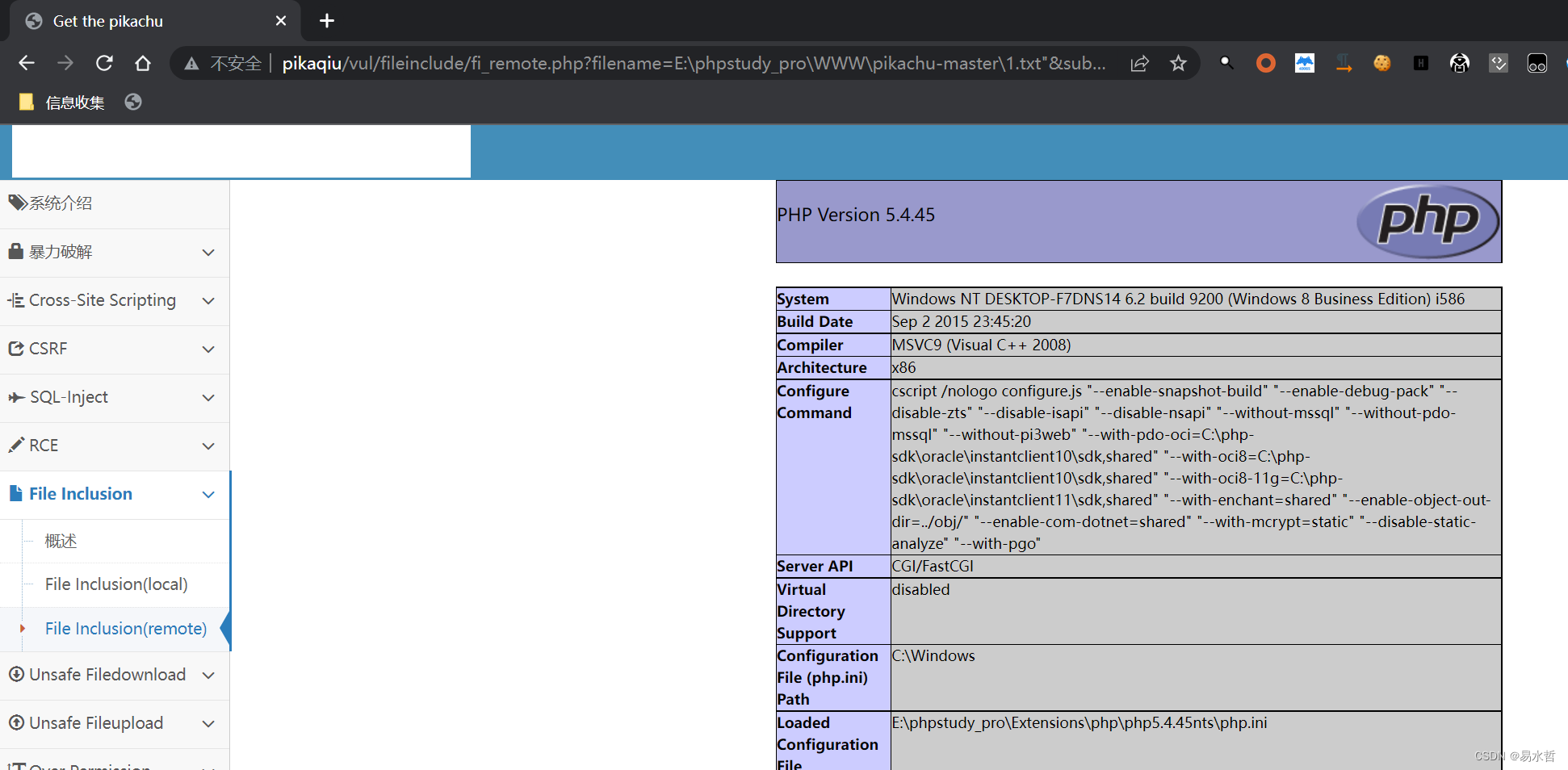Click the Virtual Directory Support disabled value
The image size is (1568, 770).
click(x=920, y=589)
